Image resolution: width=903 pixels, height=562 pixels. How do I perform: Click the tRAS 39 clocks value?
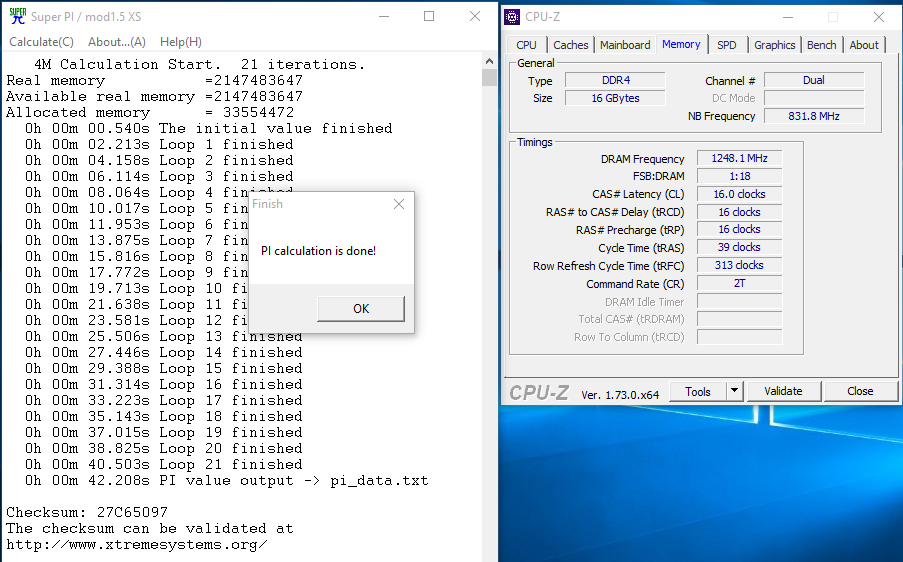point(739,247)
